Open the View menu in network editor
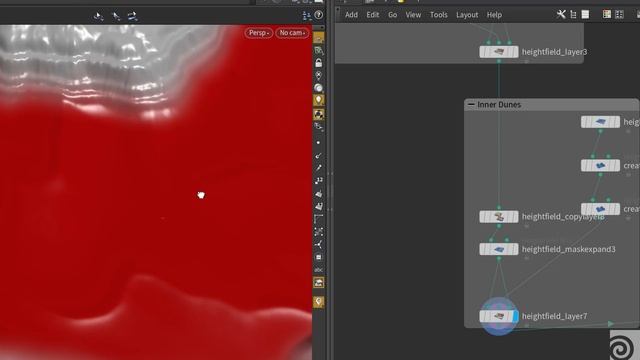The height and width of the screenshot is (360, 640). click(413, 15)
